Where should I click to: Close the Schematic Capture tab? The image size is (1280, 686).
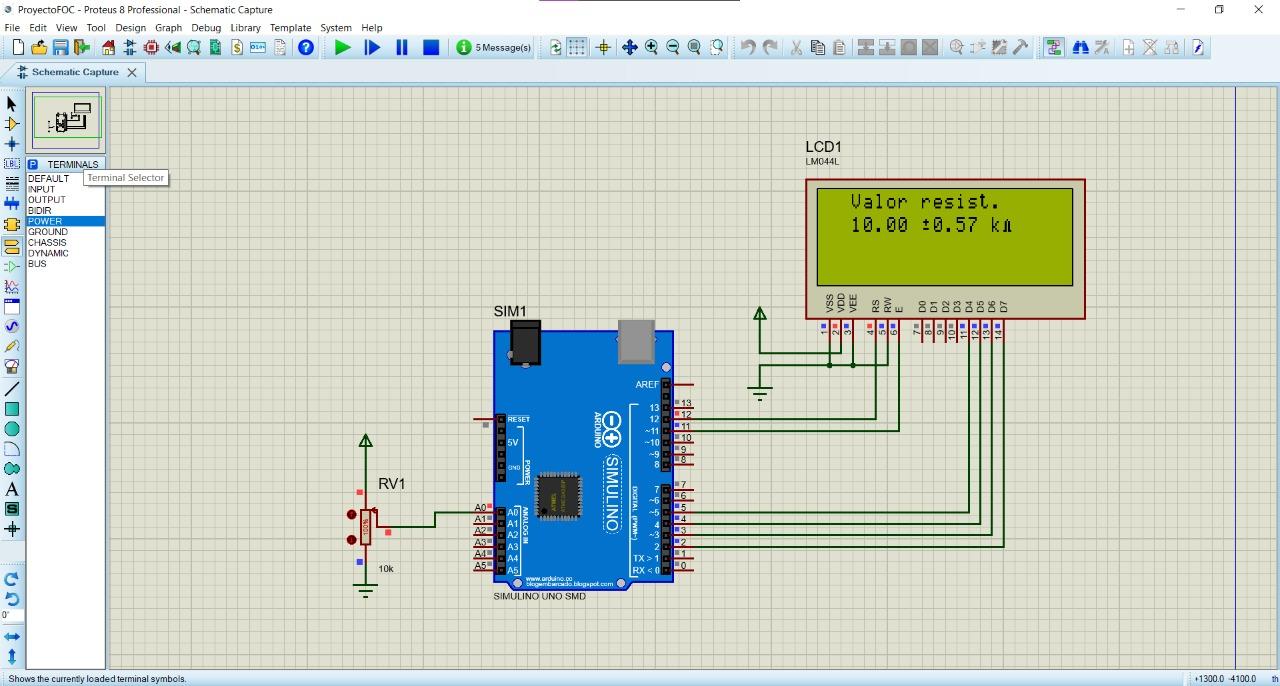tap(132, 72)
